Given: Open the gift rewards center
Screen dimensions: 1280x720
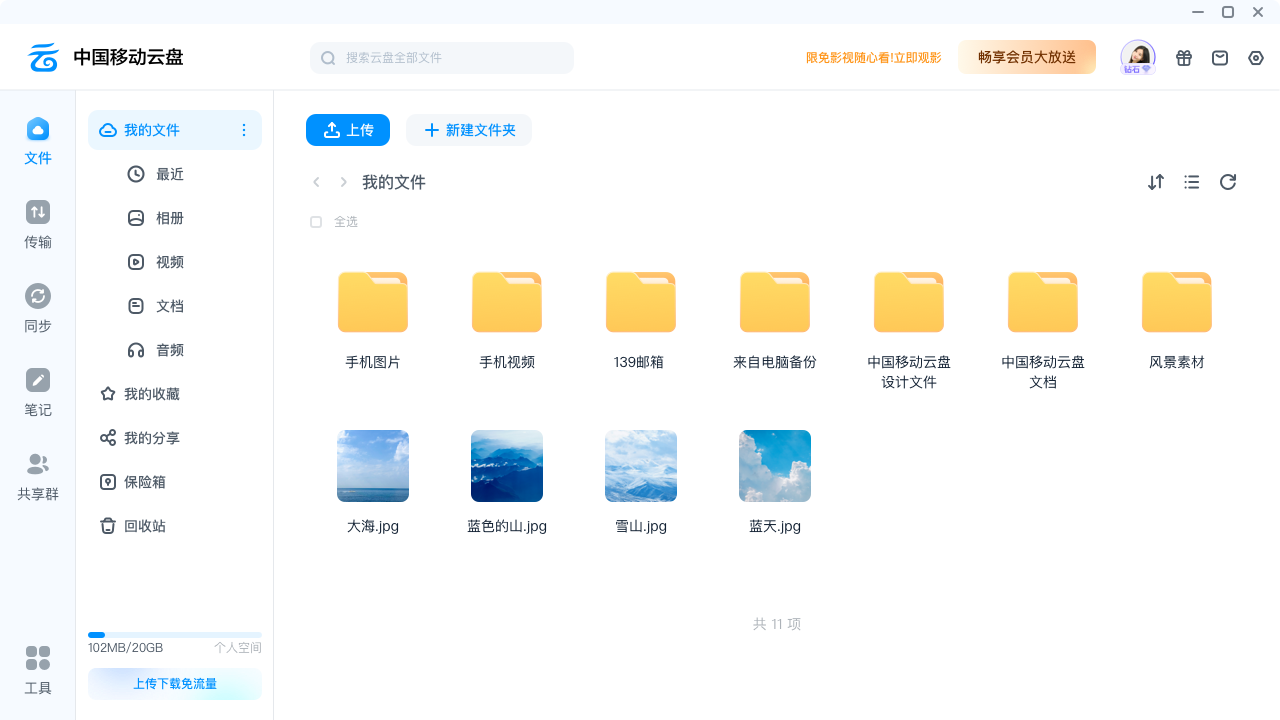Looking at the screenshot, I should tap(1184, 58).
